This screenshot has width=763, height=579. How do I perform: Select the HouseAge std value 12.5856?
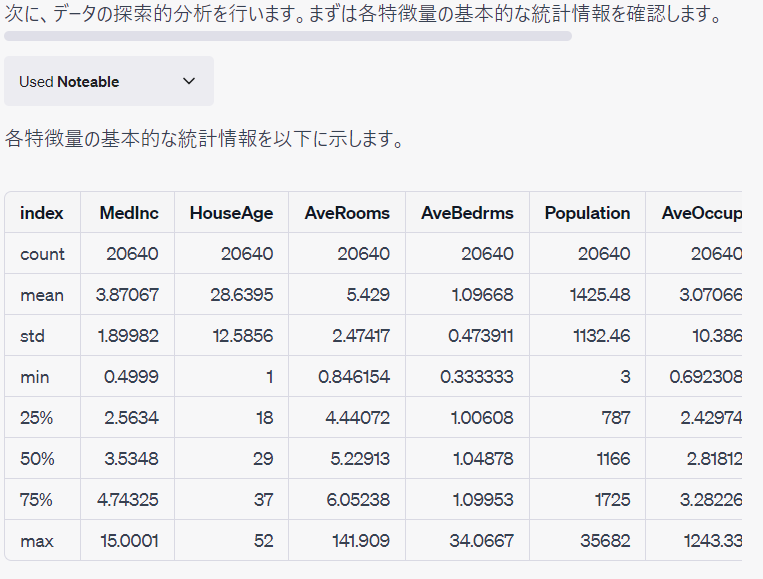tap(240, 336)
